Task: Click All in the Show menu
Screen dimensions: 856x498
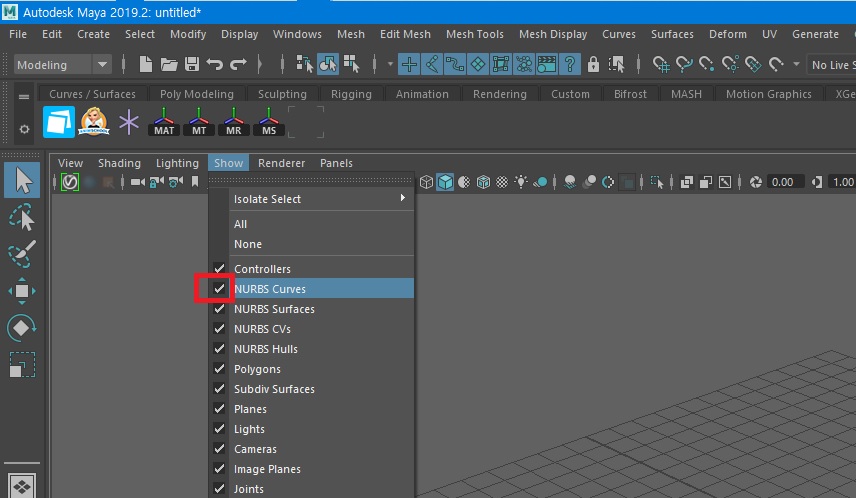Action: pyautogui.click(x=240, y=224)
